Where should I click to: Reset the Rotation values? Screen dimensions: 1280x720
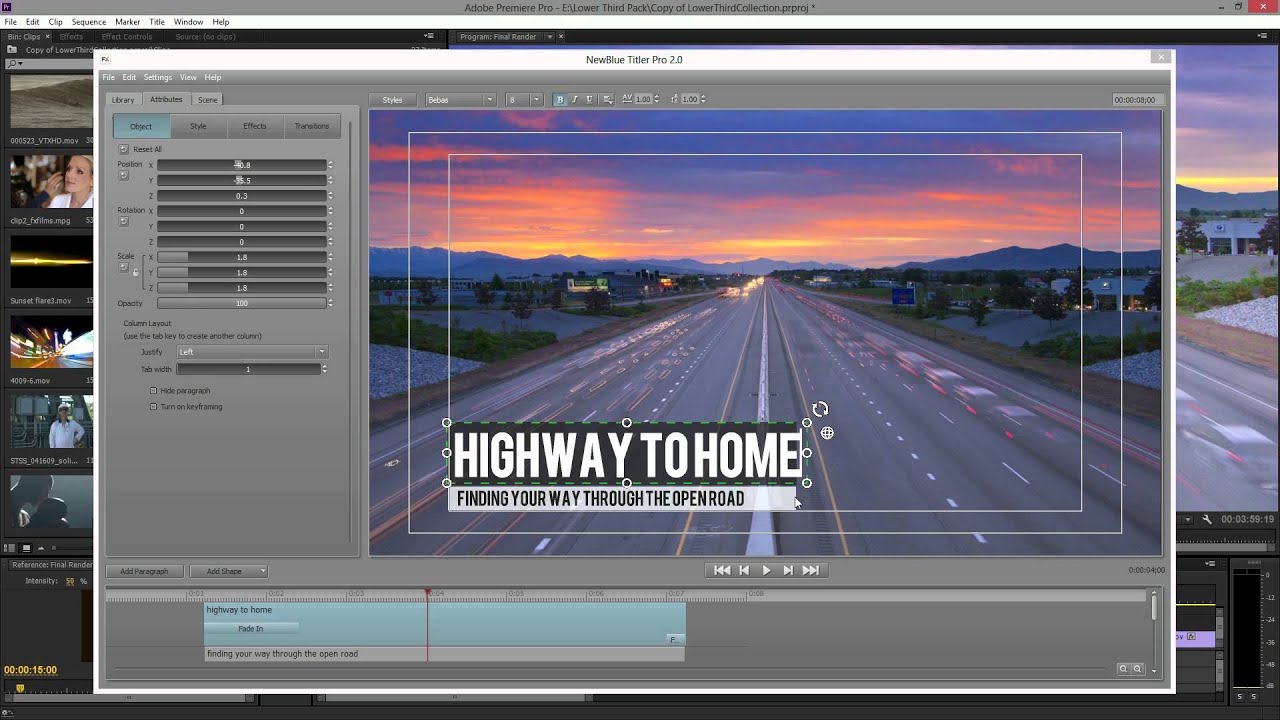point(124,222)
